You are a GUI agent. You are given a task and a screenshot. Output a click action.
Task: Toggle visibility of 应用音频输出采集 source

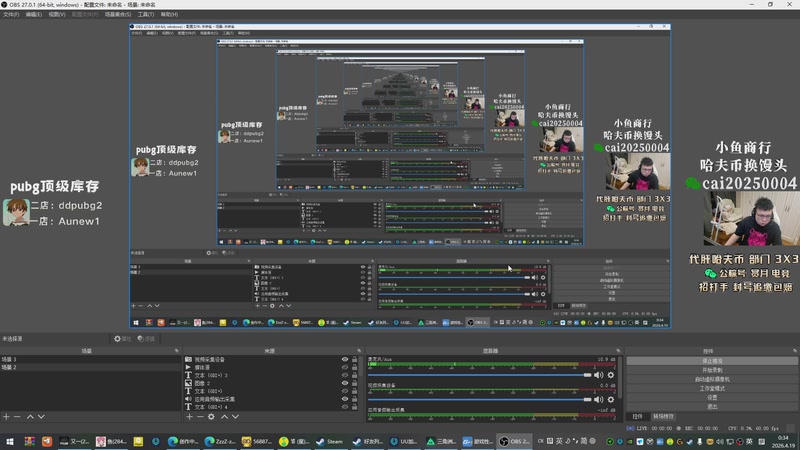(345, 399)
